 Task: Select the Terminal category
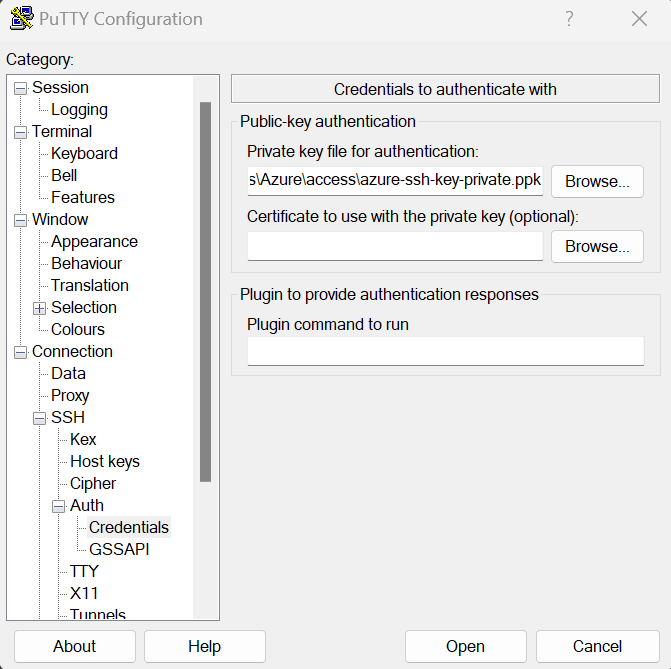click(62, 131)
